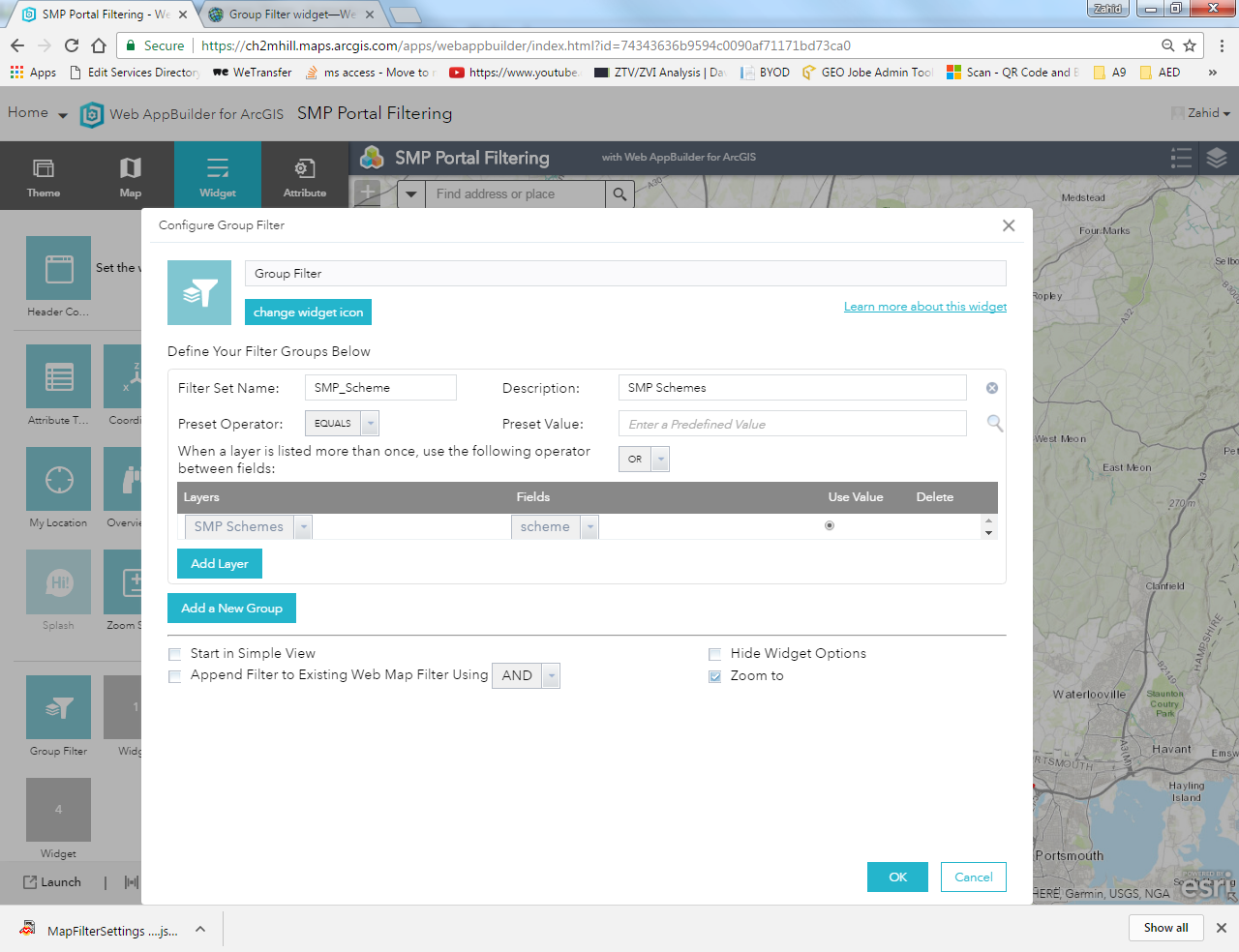Open the Attribute tab
The width and height of the screenshot is (1239, 952).
pyautogui.click(x=305, y=175)
